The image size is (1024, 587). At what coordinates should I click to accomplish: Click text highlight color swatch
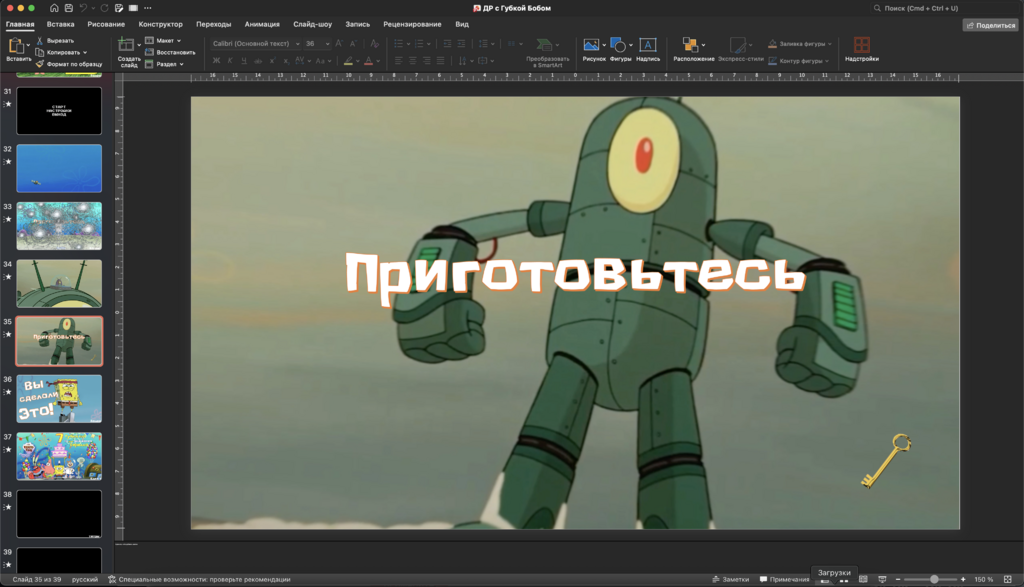coord(349,61)
